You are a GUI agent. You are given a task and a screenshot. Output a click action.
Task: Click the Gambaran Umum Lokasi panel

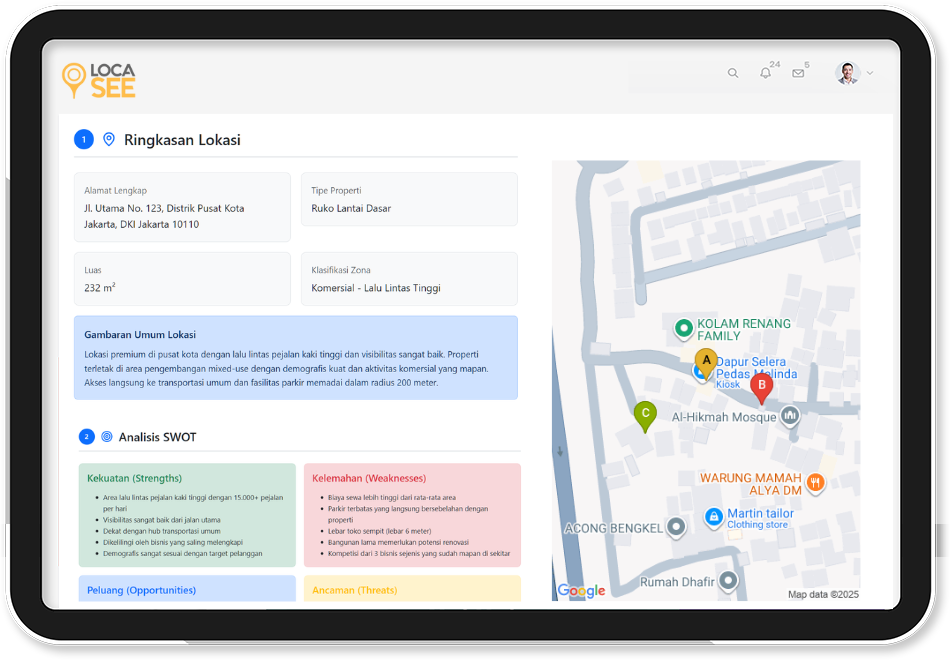pyautogui.click(x=296, y=358)
